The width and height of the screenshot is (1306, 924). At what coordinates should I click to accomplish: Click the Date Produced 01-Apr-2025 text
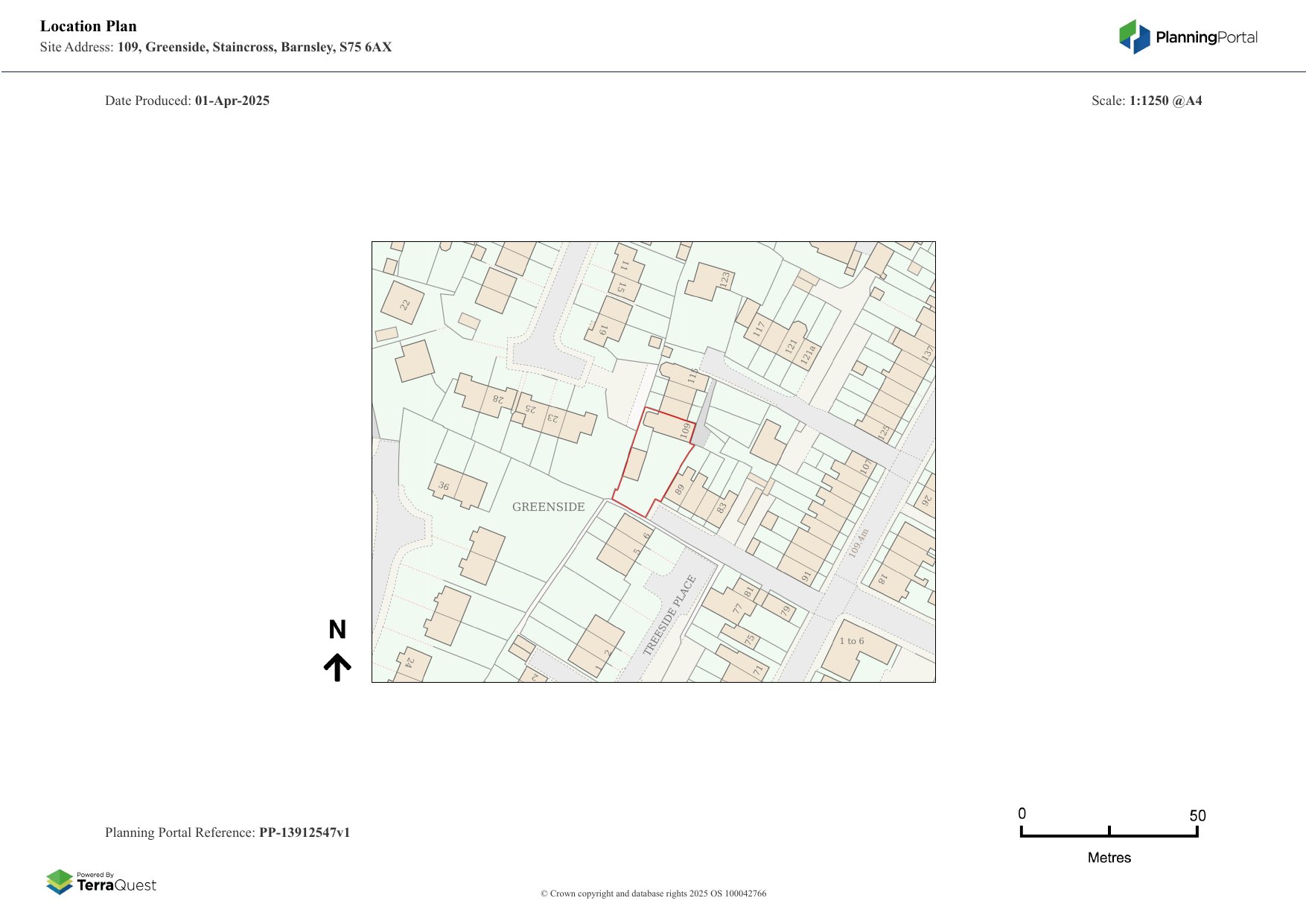coord(187,101)
